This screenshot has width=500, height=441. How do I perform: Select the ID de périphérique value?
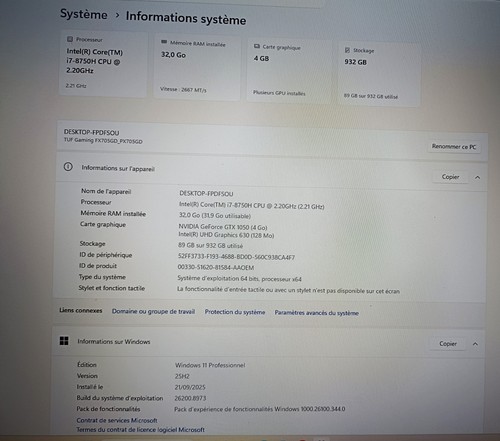pos(236,257)
